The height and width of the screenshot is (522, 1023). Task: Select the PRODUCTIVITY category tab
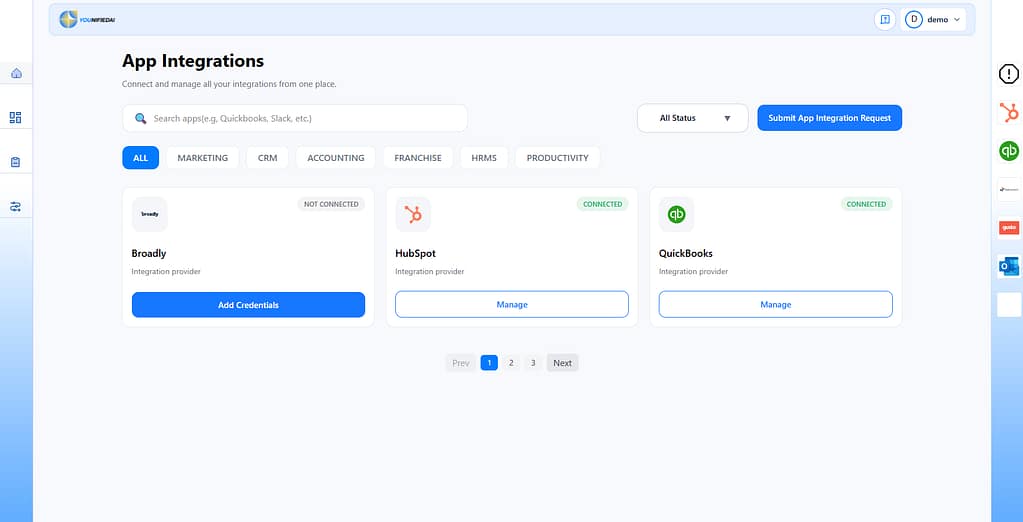(557, 158)
